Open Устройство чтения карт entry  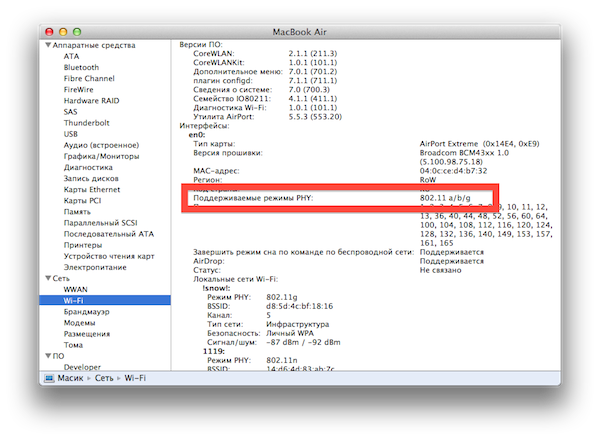[109, 256]
